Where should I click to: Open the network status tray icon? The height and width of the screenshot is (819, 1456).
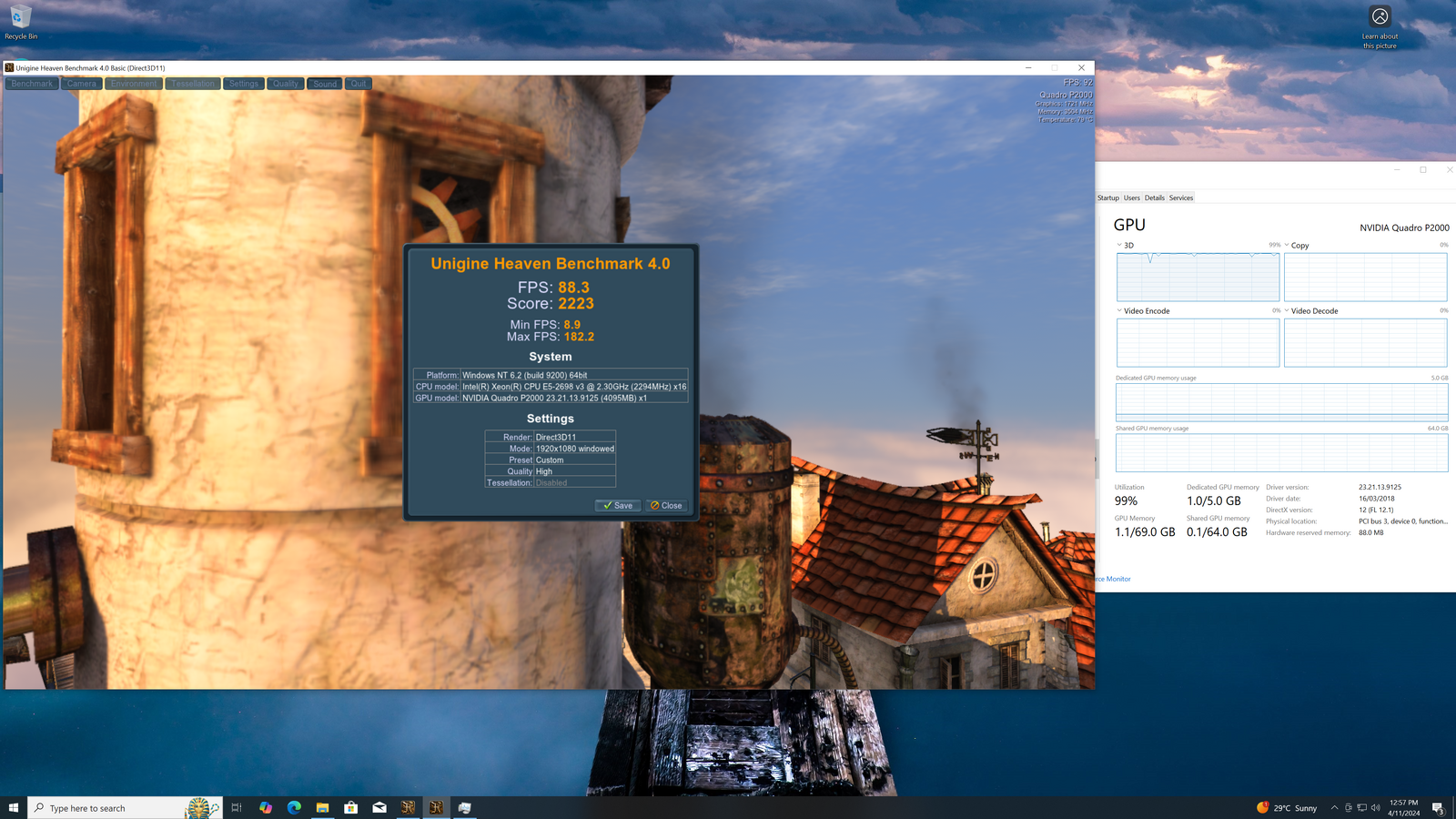1362,807
